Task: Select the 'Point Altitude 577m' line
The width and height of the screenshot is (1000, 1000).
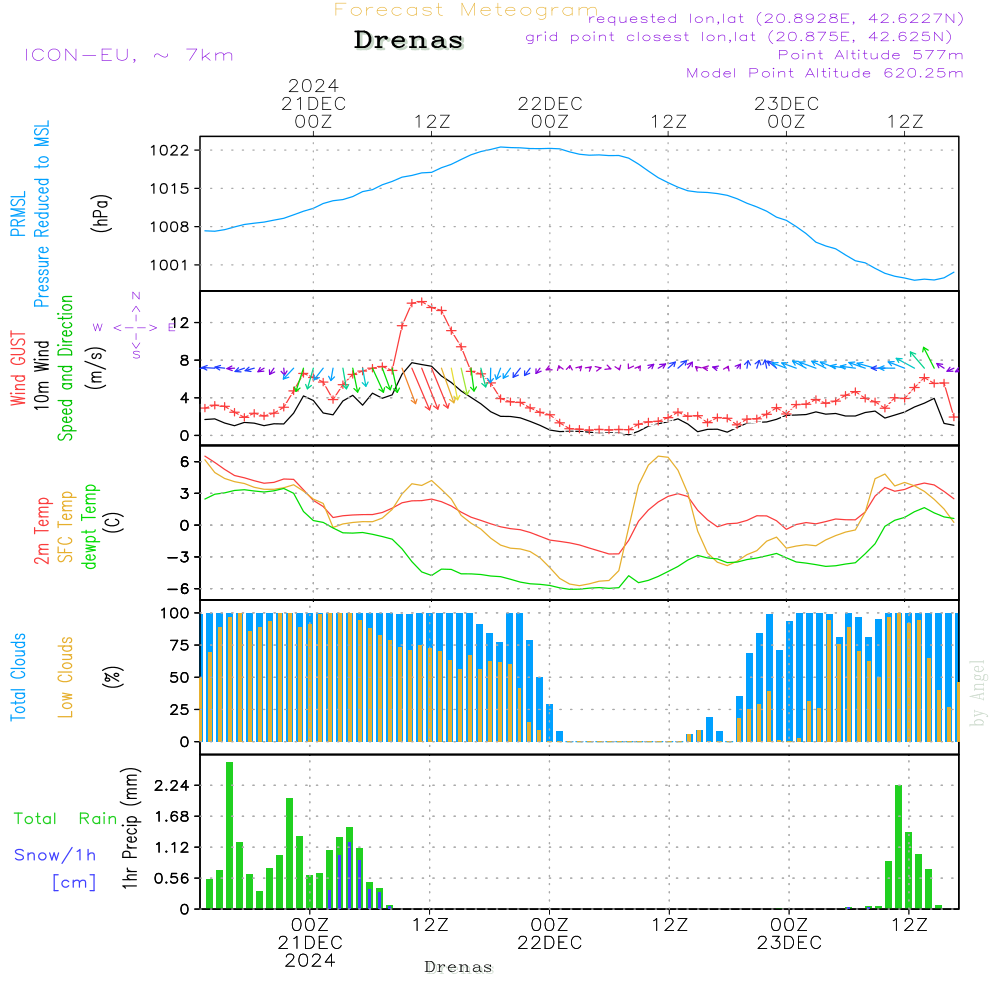Action: 871,55
